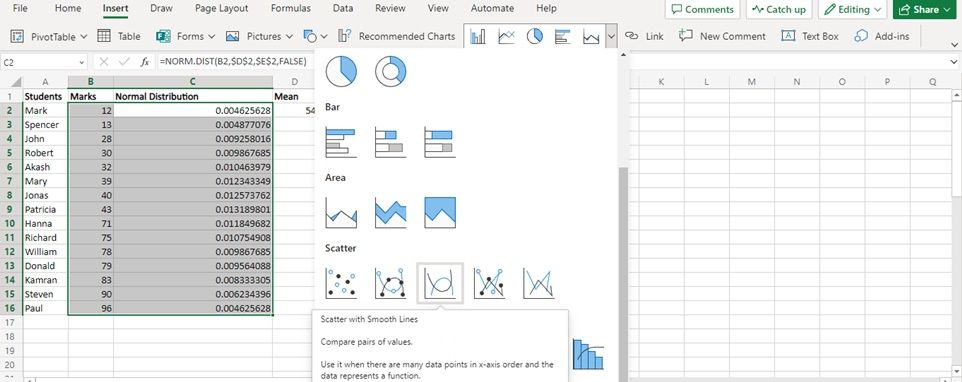Select column D header
The height and width of the screenshot is (382, 962).
[x=294, y=82]
